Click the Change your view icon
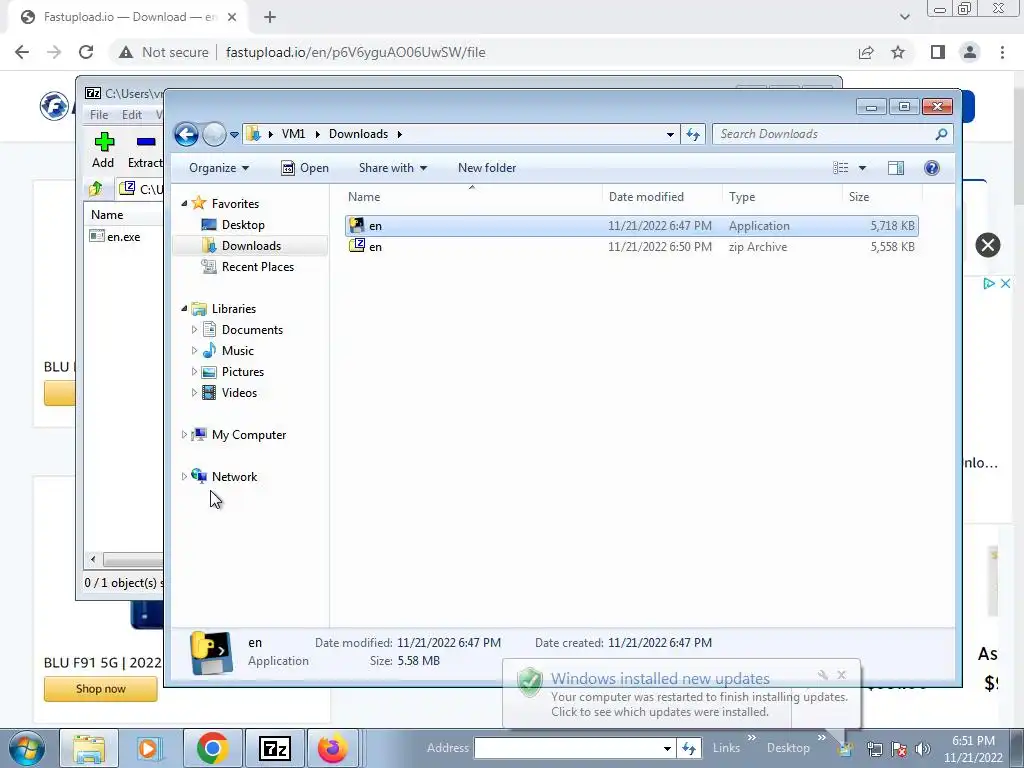The height and width of the screenshot is (768, 1024). pos(840,168)
